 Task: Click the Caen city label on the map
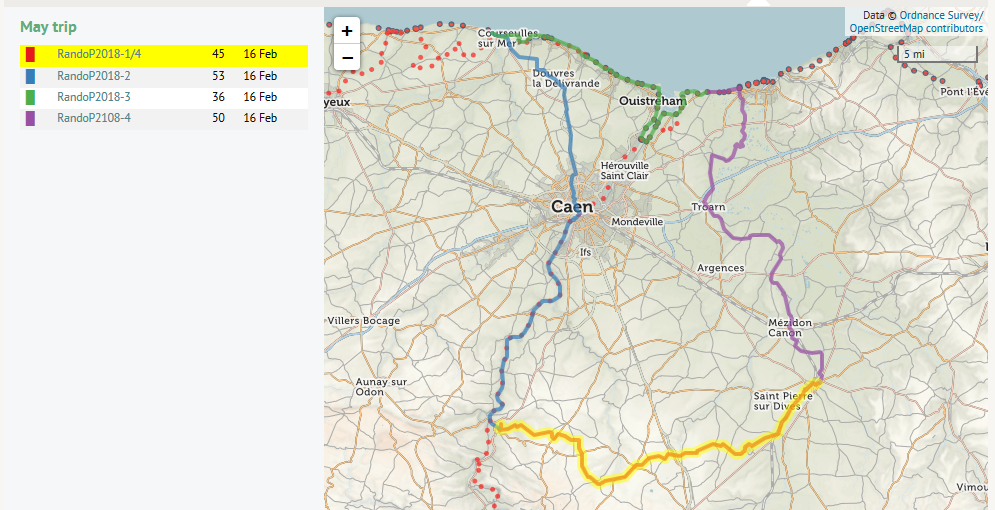pos(572,206)
